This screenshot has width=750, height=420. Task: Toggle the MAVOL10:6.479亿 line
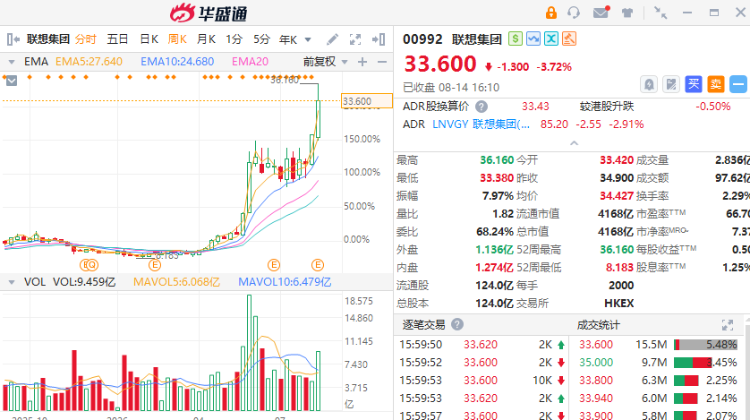pyautogui.click(x=285, y=282)
